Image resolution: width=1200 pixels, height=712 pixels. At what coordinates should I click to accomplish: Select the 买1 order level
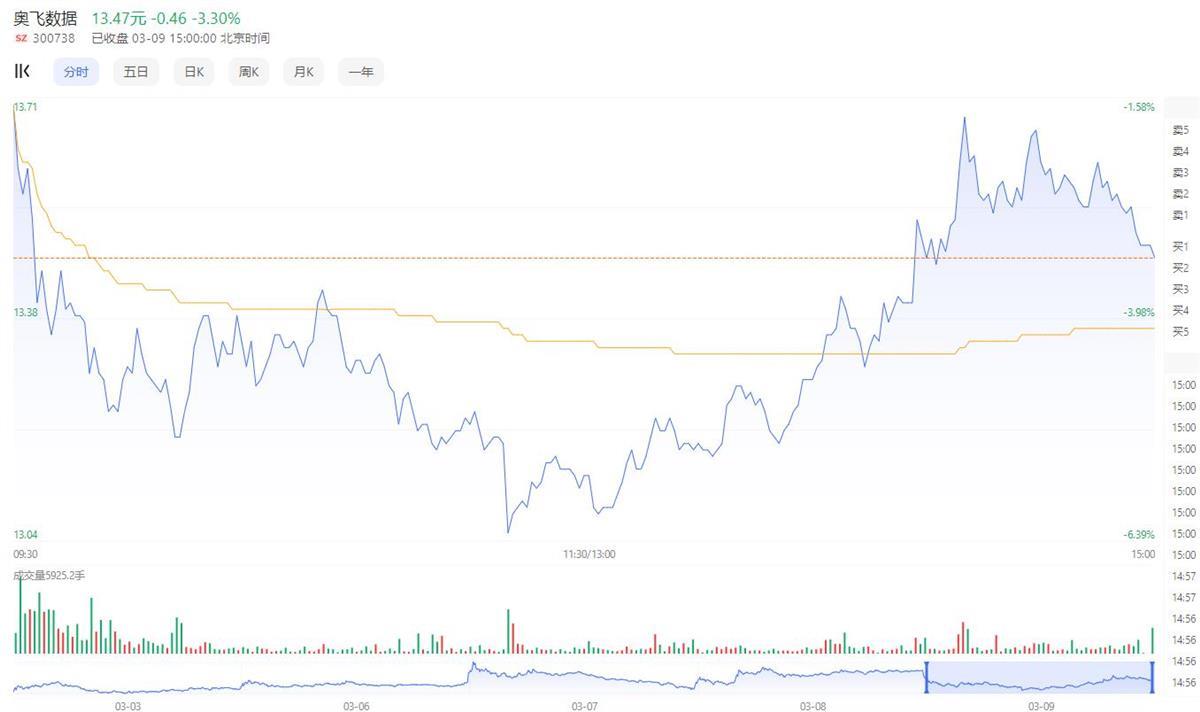click(1180, 246)
